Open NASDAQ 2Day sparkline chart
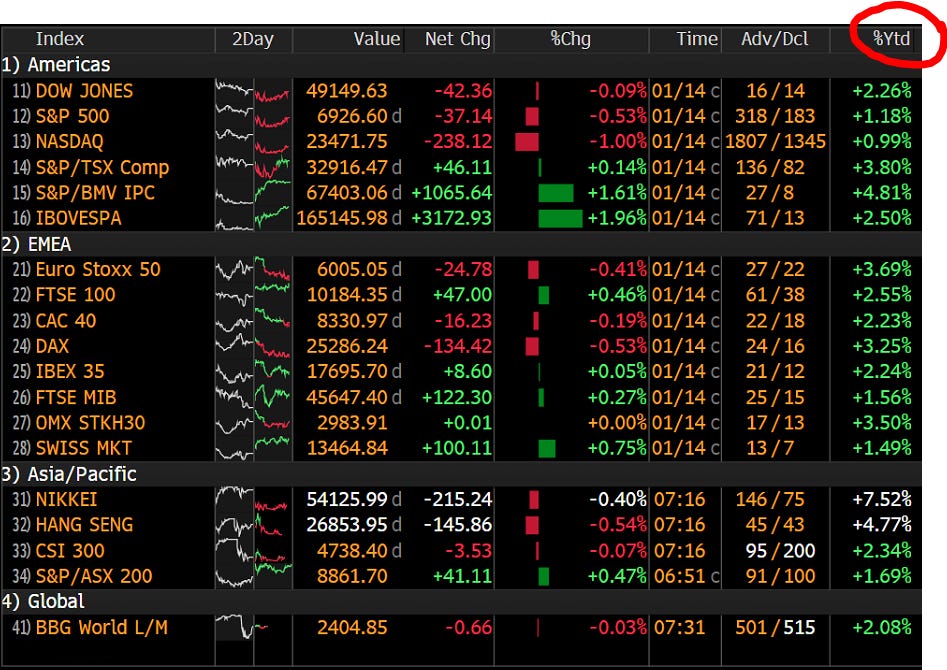Image resolution: width=947 pixels, height=670 pixels. point(253,141)
